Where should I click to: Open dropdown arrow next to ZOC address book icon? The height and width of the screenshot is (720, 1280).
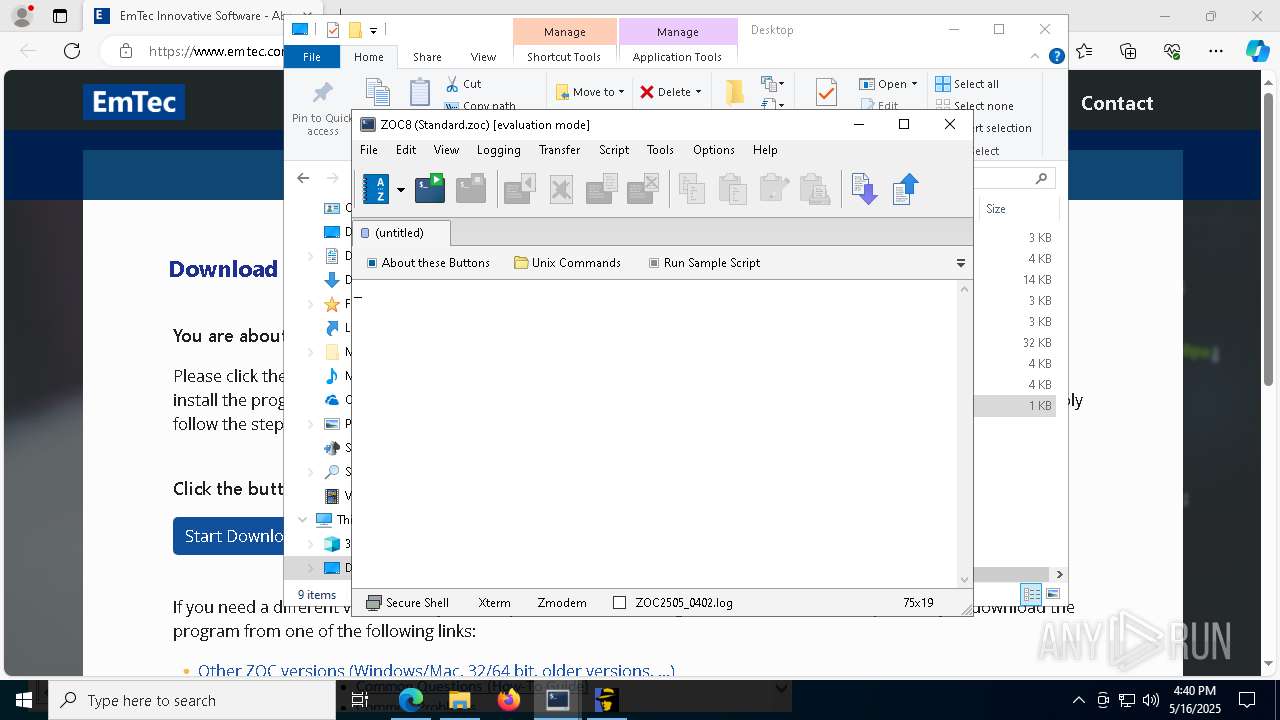click(x=401, y=190)
